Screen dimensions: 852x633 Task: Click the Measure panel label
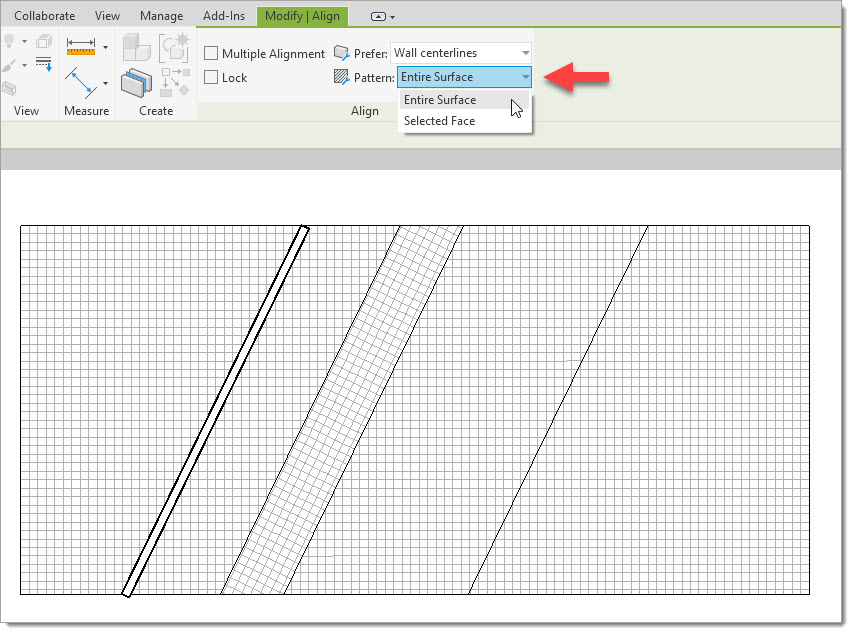(86, 111)
